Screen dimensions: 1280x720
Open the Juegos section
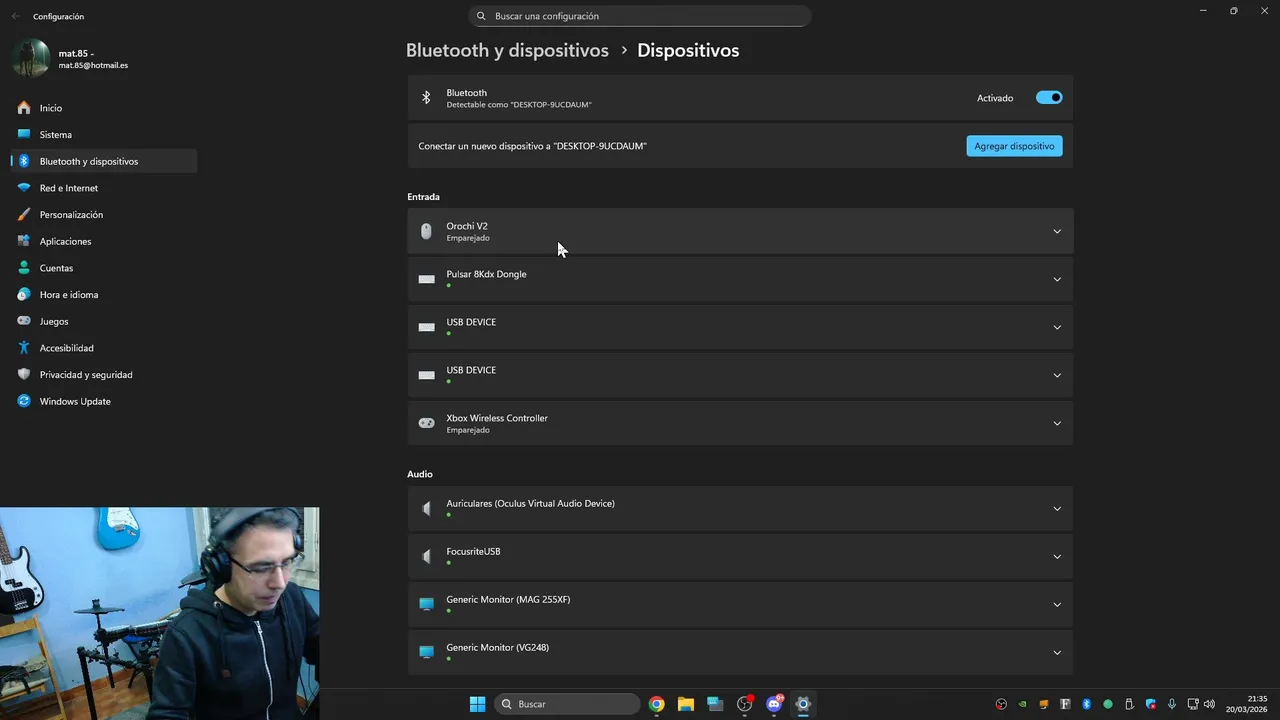[x=103, y=321]
